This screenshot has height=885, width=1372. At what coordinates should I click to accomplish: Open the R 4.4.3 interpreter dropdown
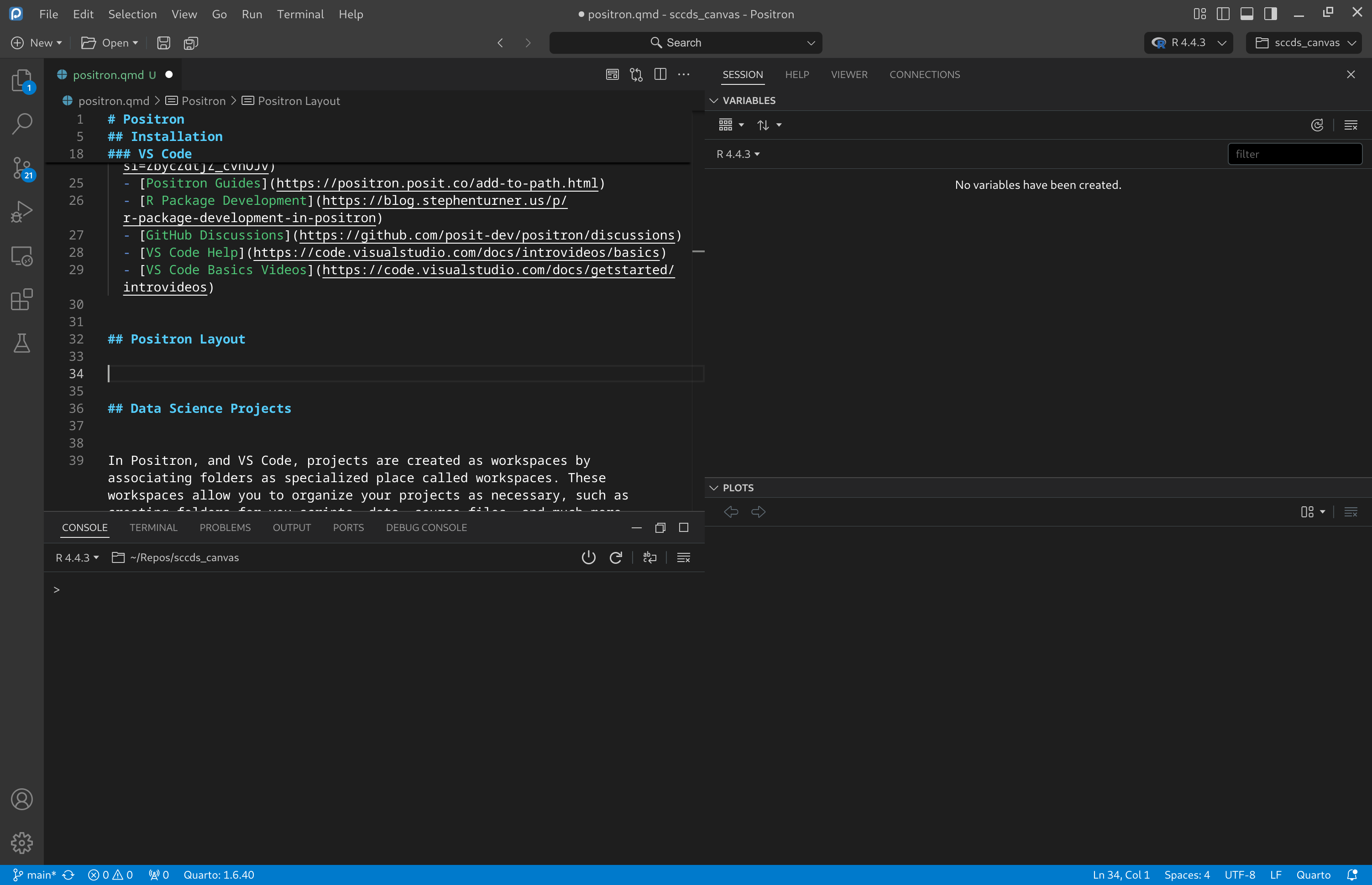point(1188,43)
